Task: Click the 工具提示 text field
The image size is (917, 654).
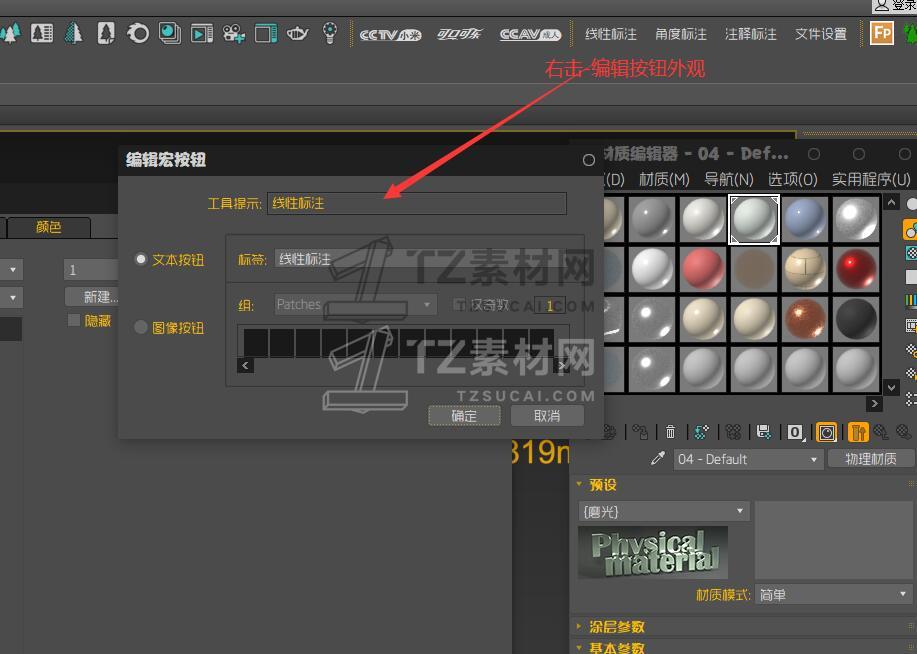Action: [417, 203]
